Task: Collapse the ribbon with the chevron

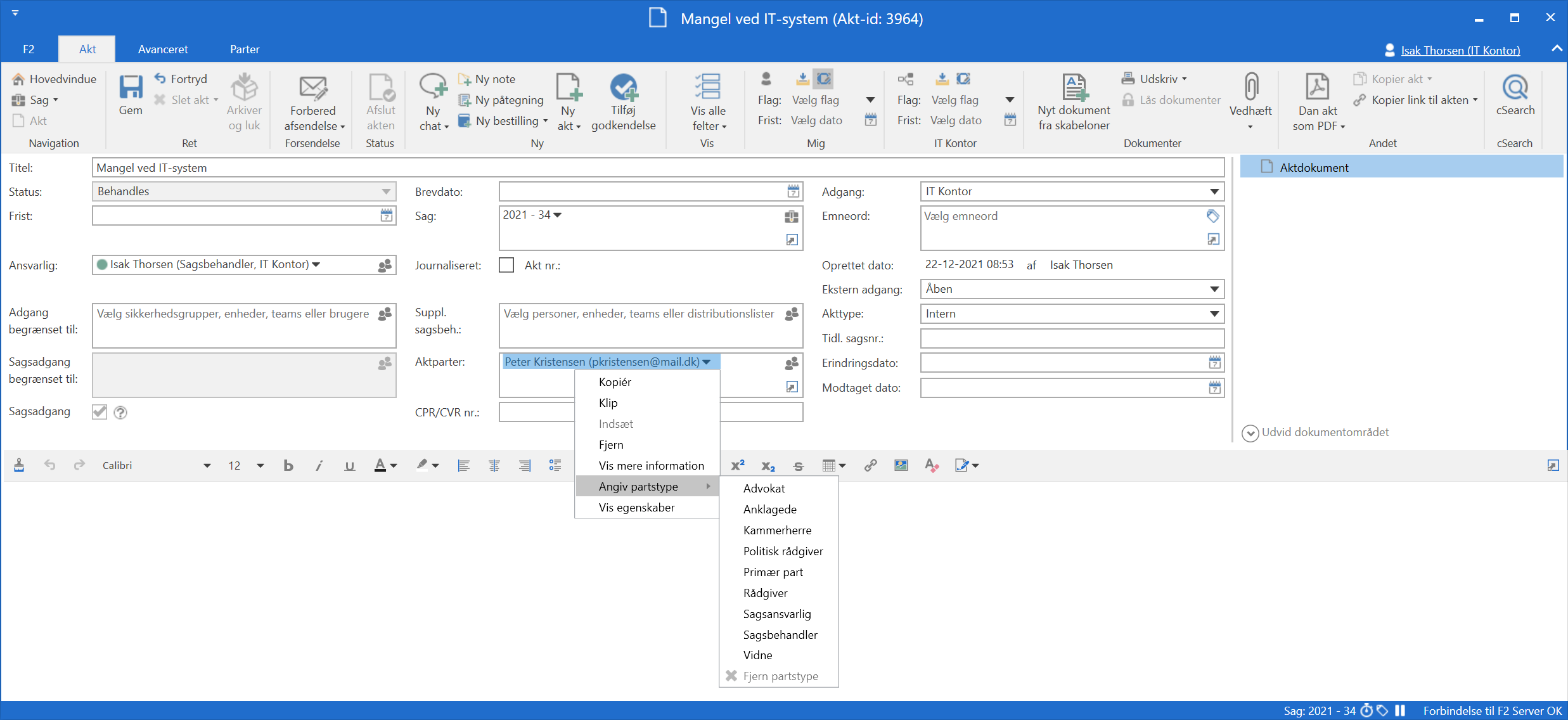Action: 1557,49
